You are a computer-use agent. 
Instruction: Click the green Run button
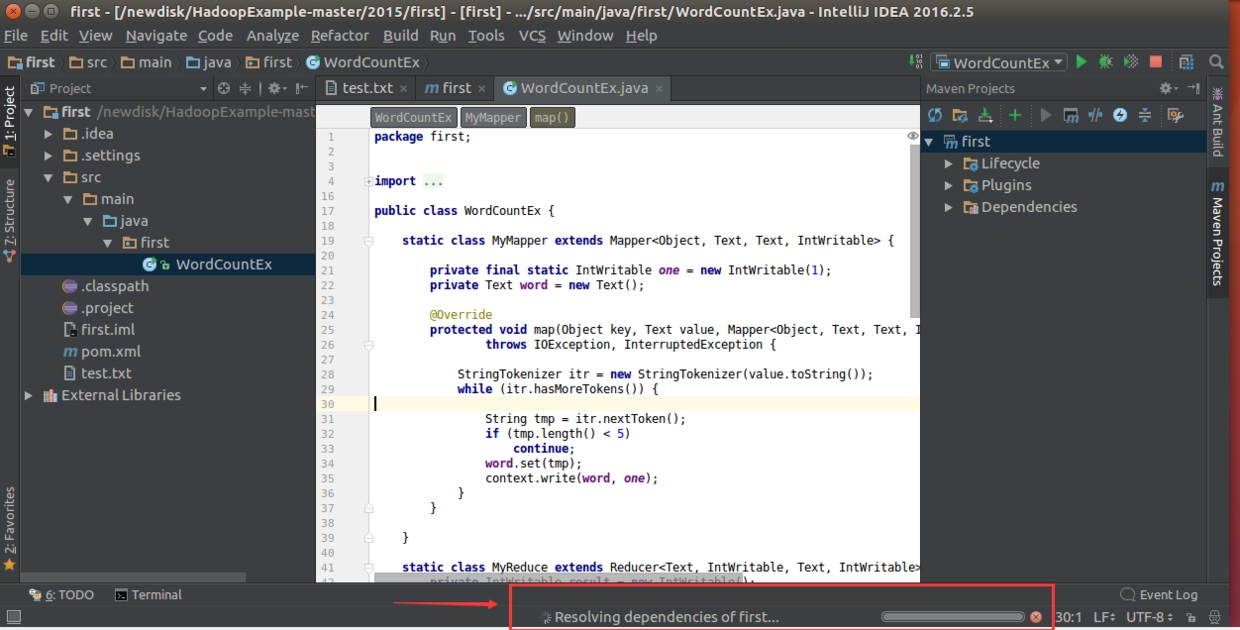pyautogui.click(x=1081, y=62)
